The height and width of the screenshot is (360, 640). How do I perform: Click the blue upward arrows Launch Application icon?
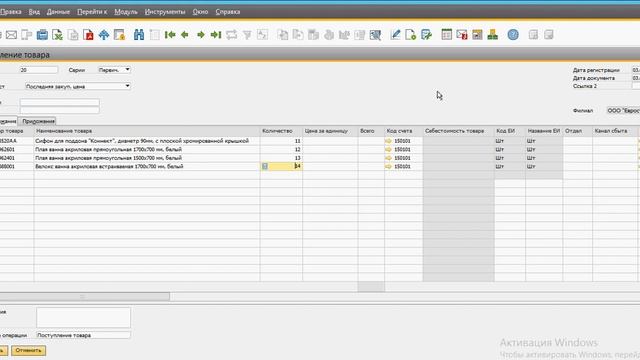[x=104, y=35]
